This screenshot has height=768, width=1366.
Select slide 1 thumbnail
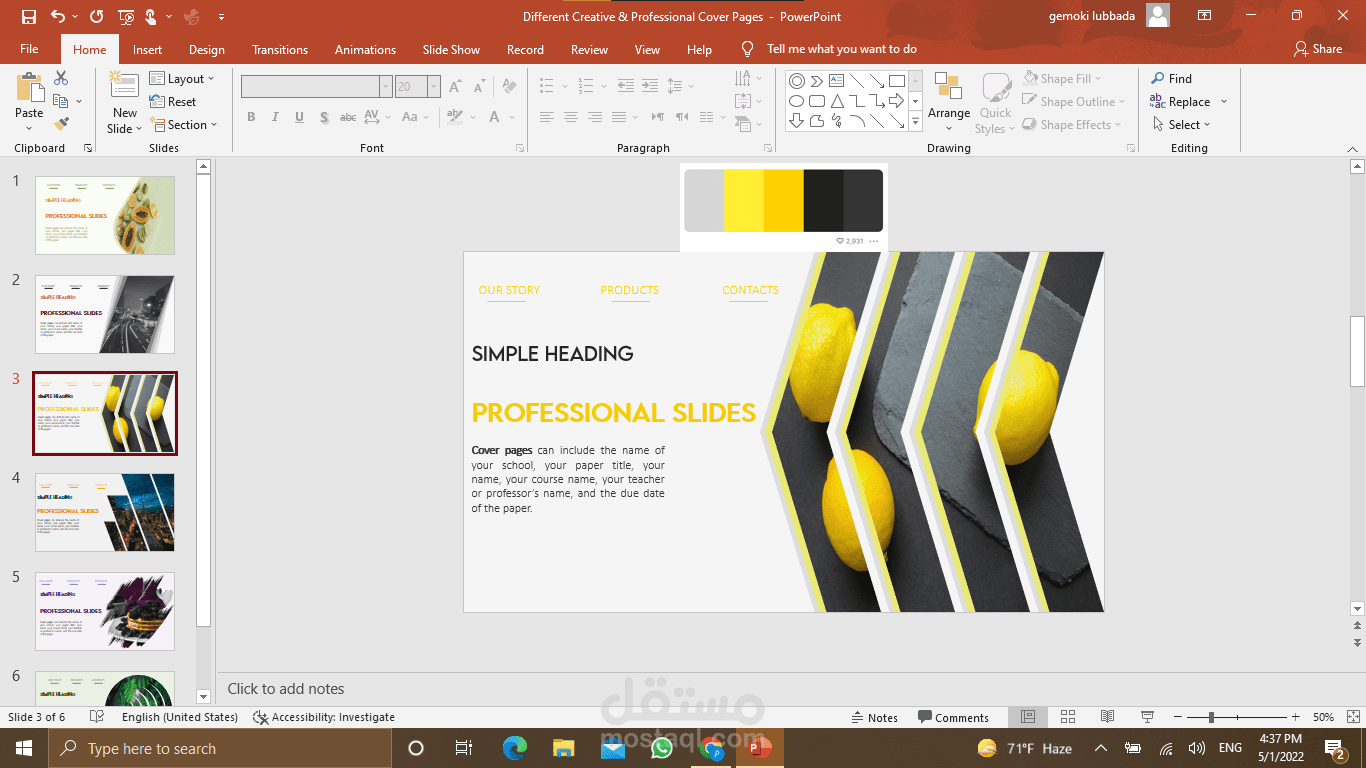point(105,215)
